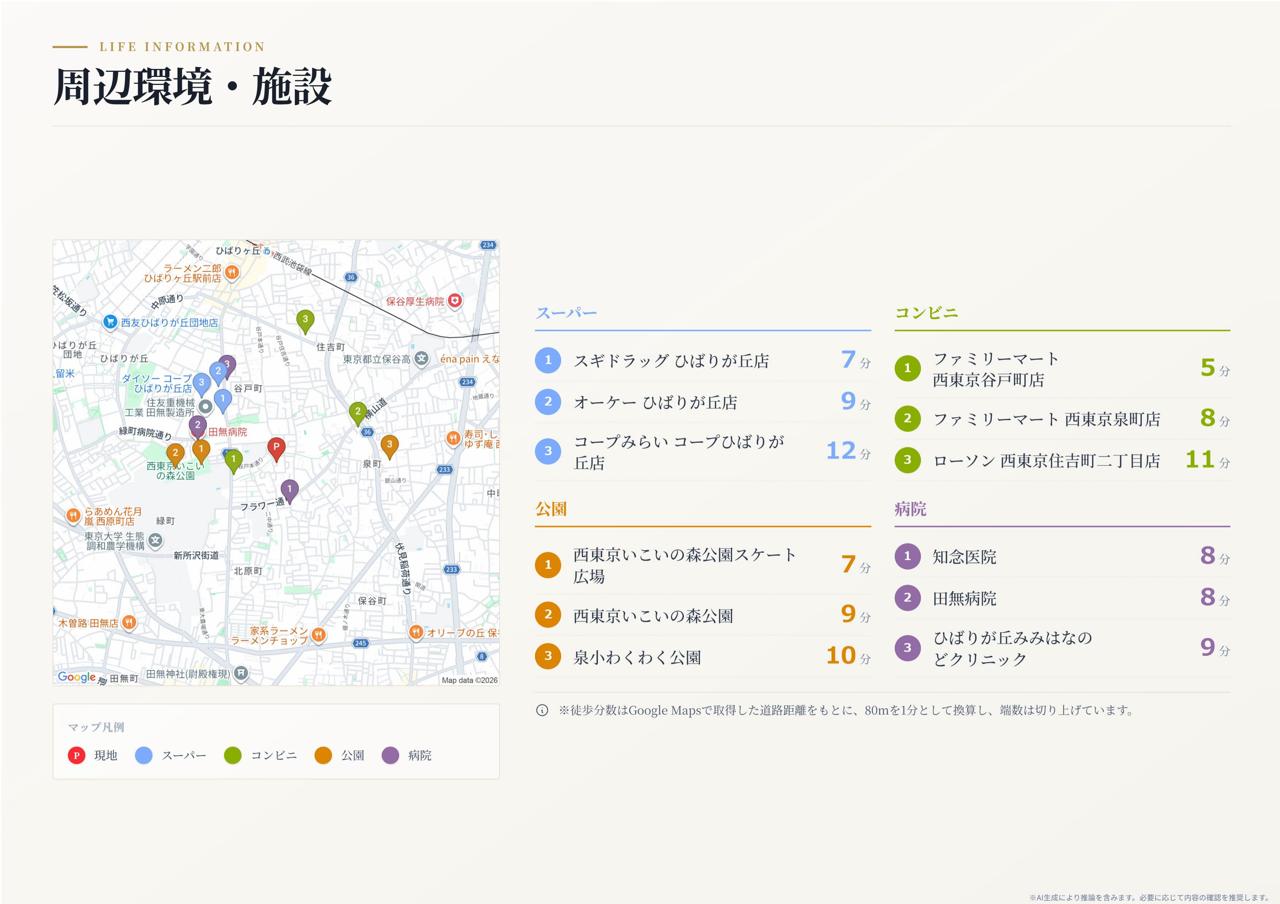This screenshot has height=904, width=1280.
Task: Click the 住吉町 area label on the map
Action: pos(331,347)
